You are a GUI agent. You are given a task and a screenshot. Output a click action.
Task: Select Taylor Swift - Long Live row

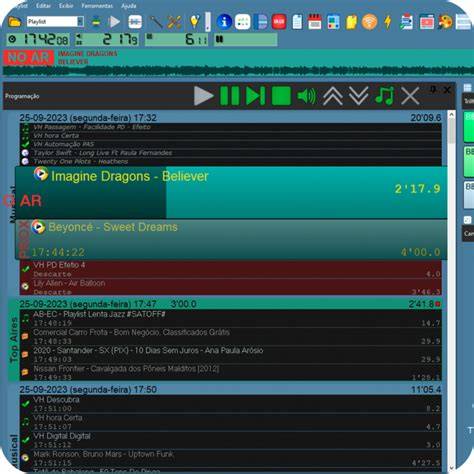(231, 153)
